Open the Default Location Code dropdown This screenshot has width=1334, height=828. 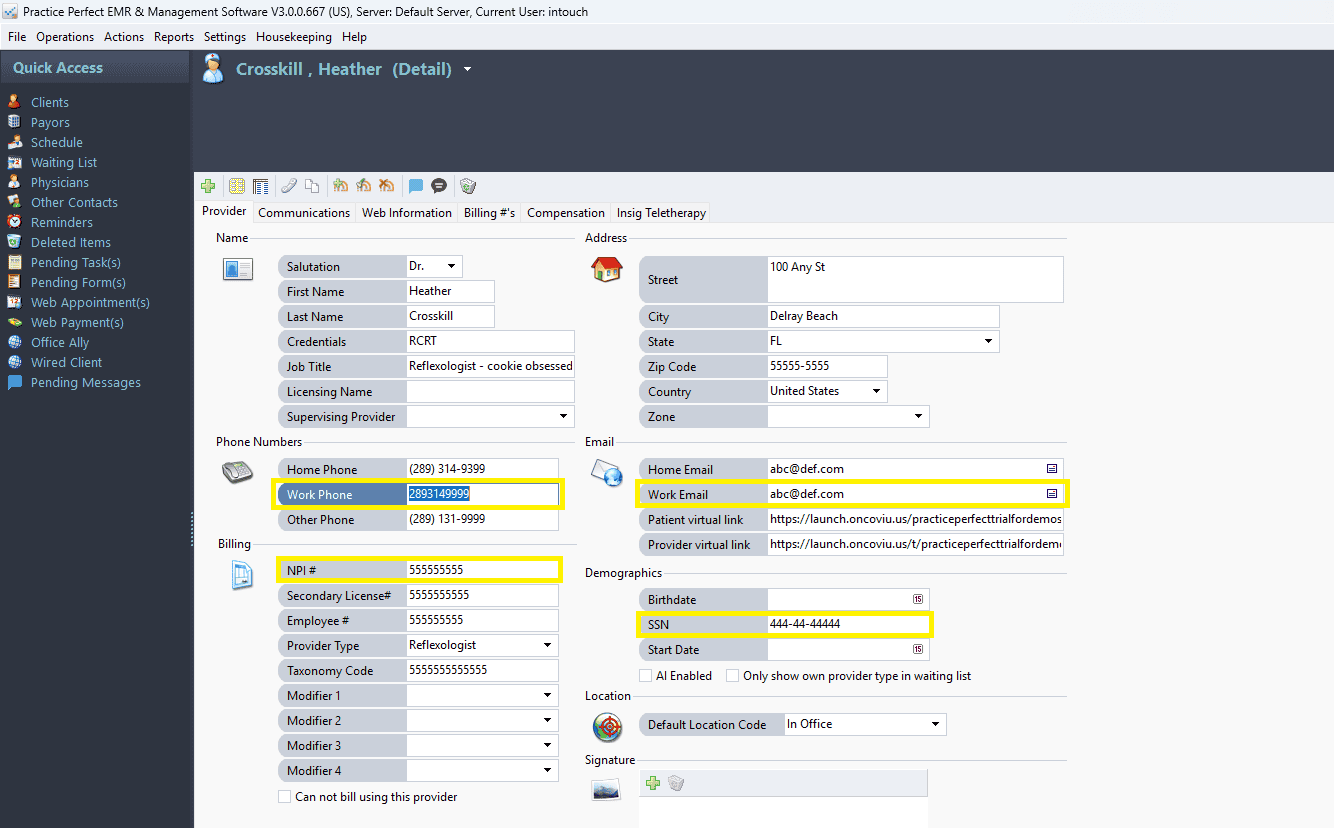click(935, 724)
